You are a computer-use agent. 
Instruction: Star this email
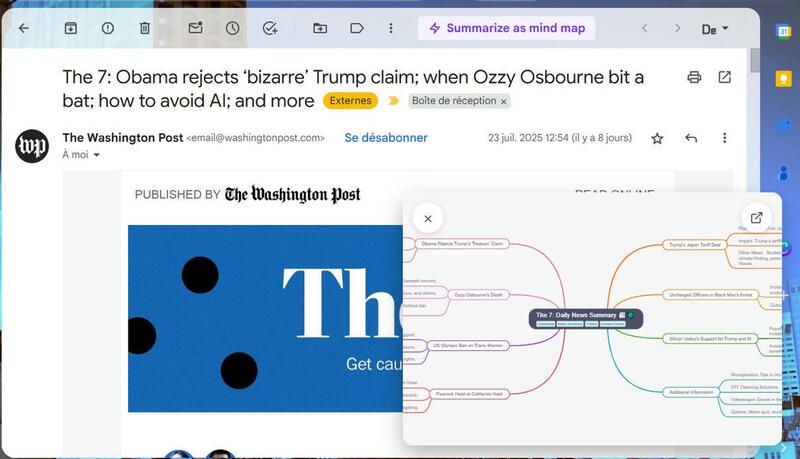click(657, 138)
